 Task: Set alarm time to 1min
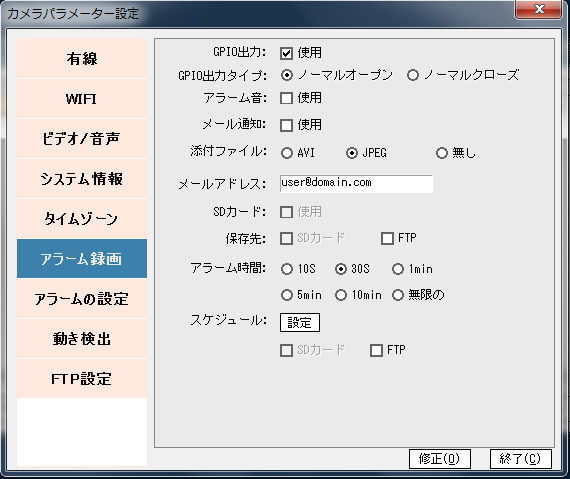[398, 269]
